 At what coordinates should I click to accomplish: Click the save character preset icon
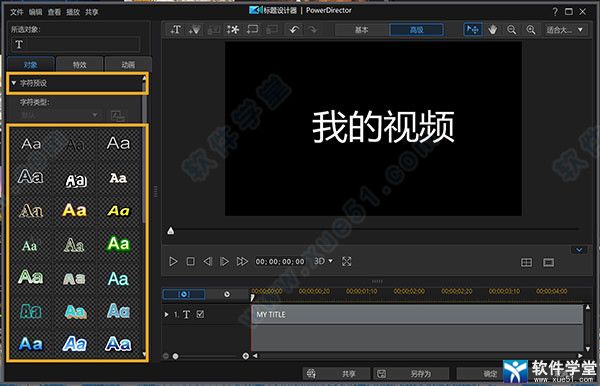coord(117,115)
